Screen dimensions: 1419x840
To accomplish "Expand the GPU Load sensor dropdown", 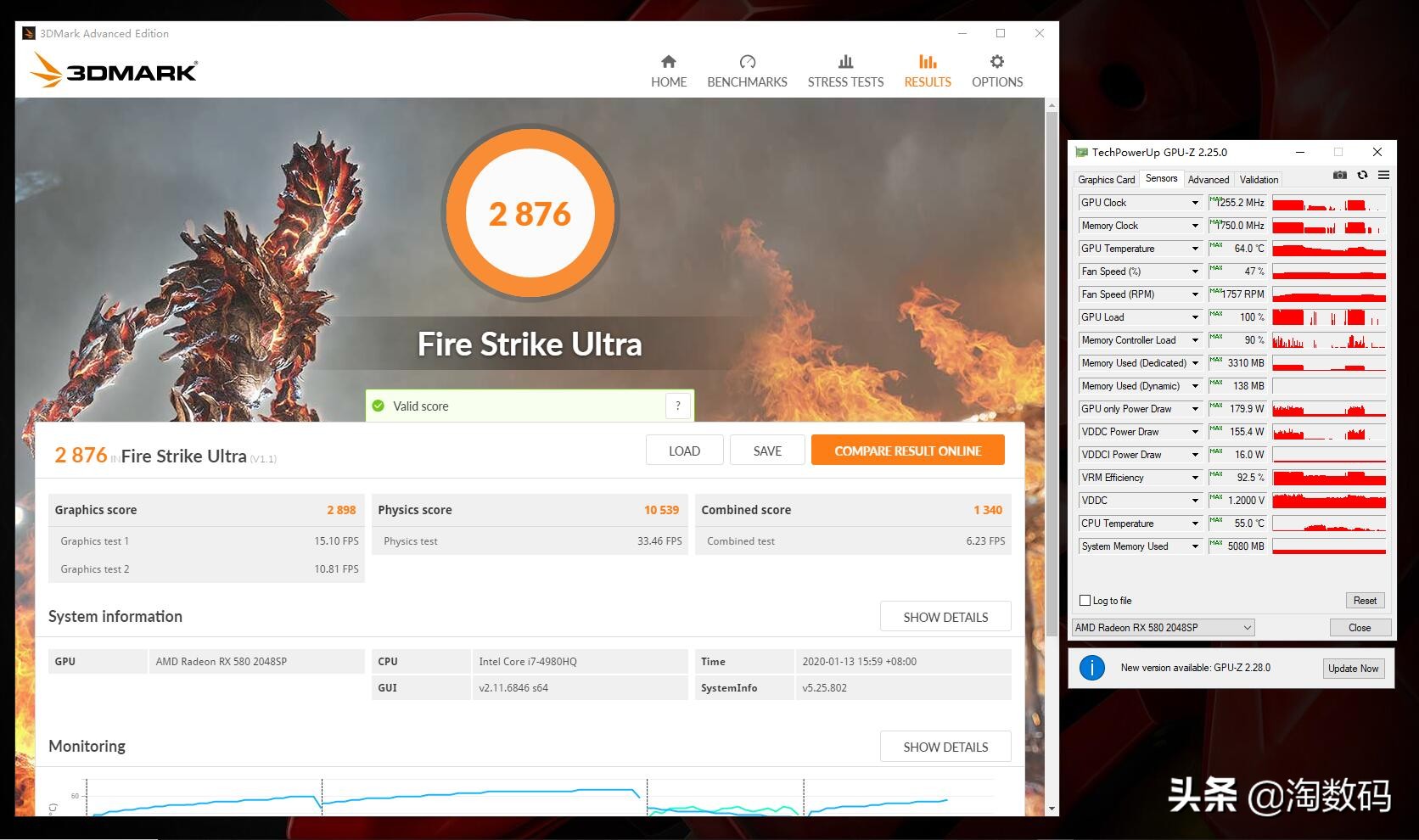I will tap(1195, 317).
